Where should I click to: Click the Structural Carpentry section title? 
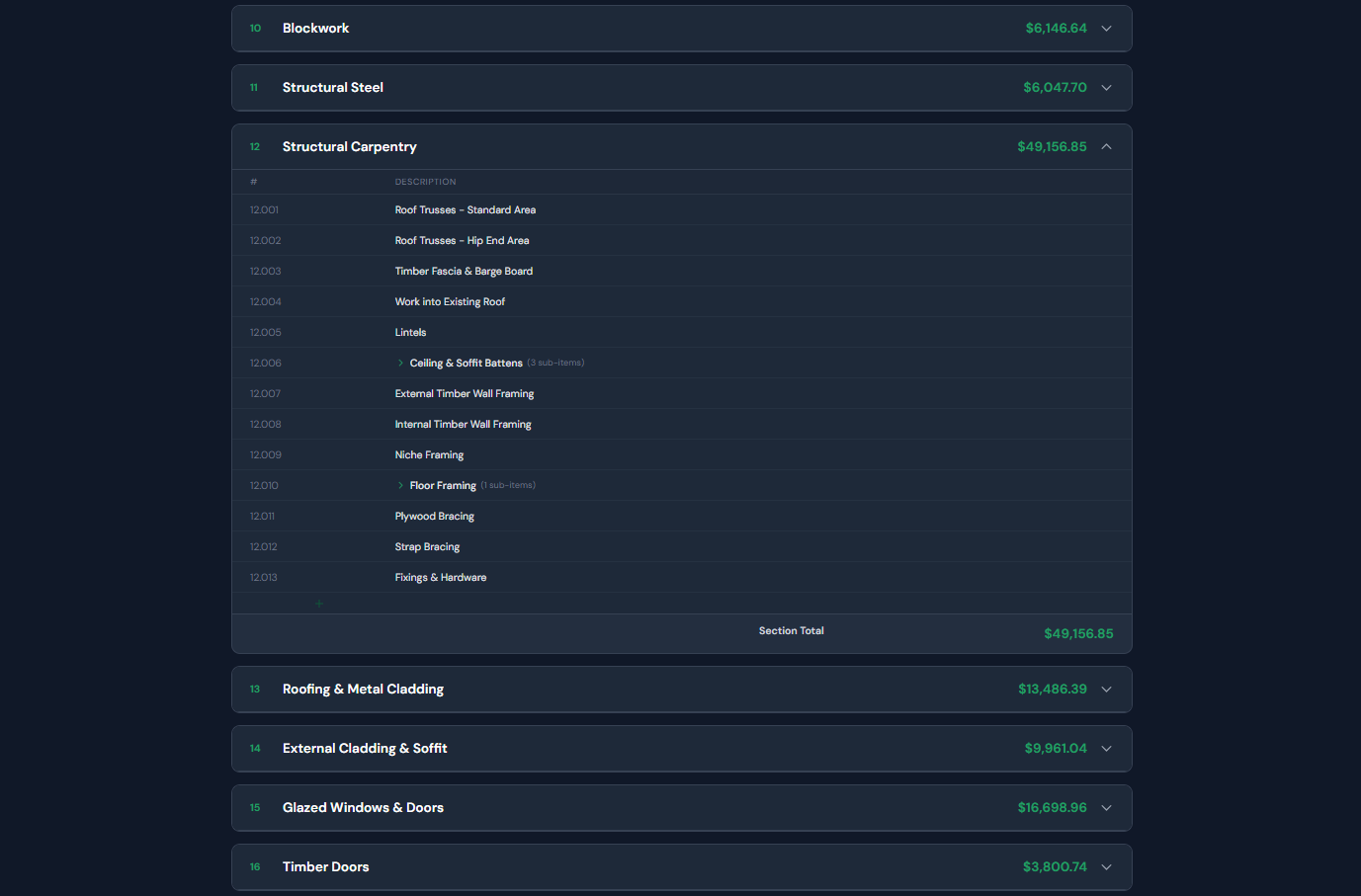pos(350,147)
